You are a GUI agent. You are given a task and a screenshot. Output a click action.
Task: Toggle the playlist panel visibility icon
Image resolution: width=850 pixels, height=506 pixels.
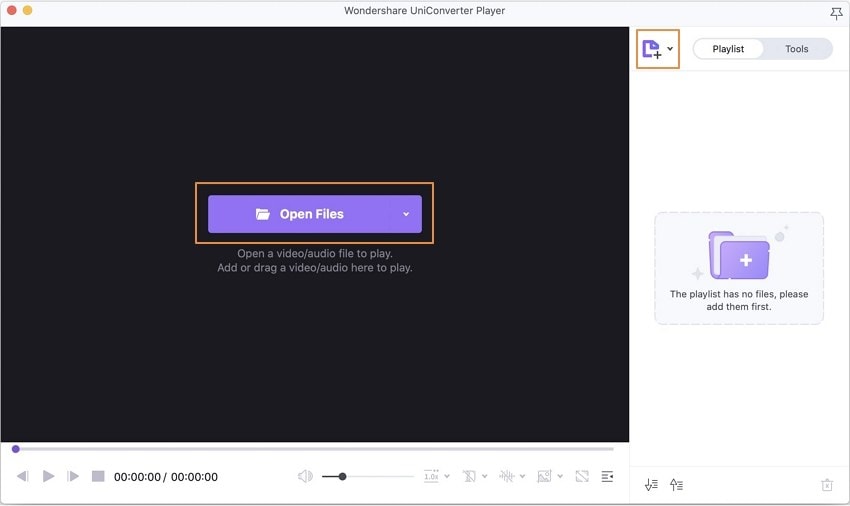point(607,476)
